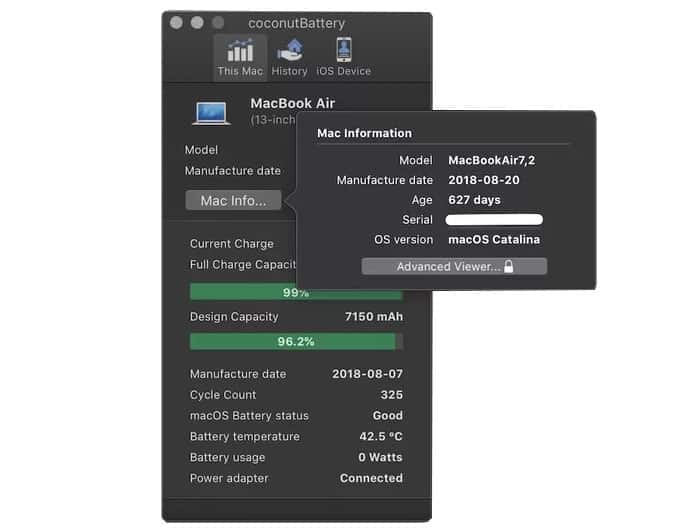Click the Full Charge Capacity label
The image size is (686, 531).
coord(243,265)
